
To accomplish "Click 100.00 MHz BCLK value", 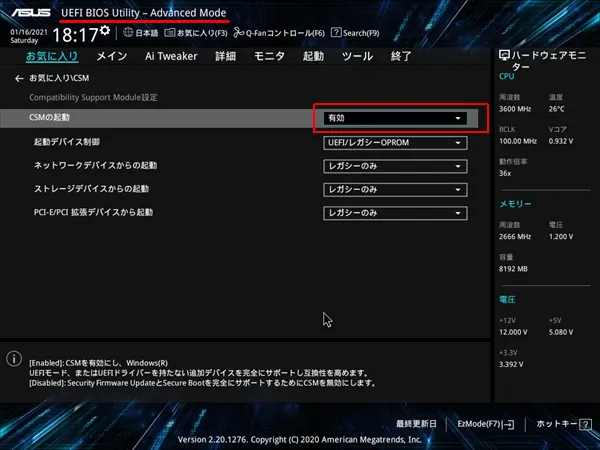I will 518,141.
